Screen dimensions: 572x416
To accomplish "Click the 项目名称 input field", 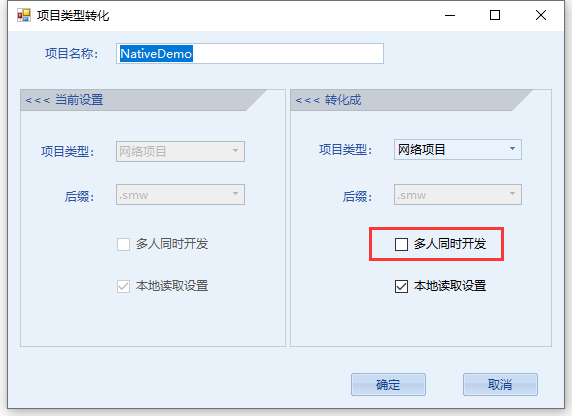I will coord(250,54).
